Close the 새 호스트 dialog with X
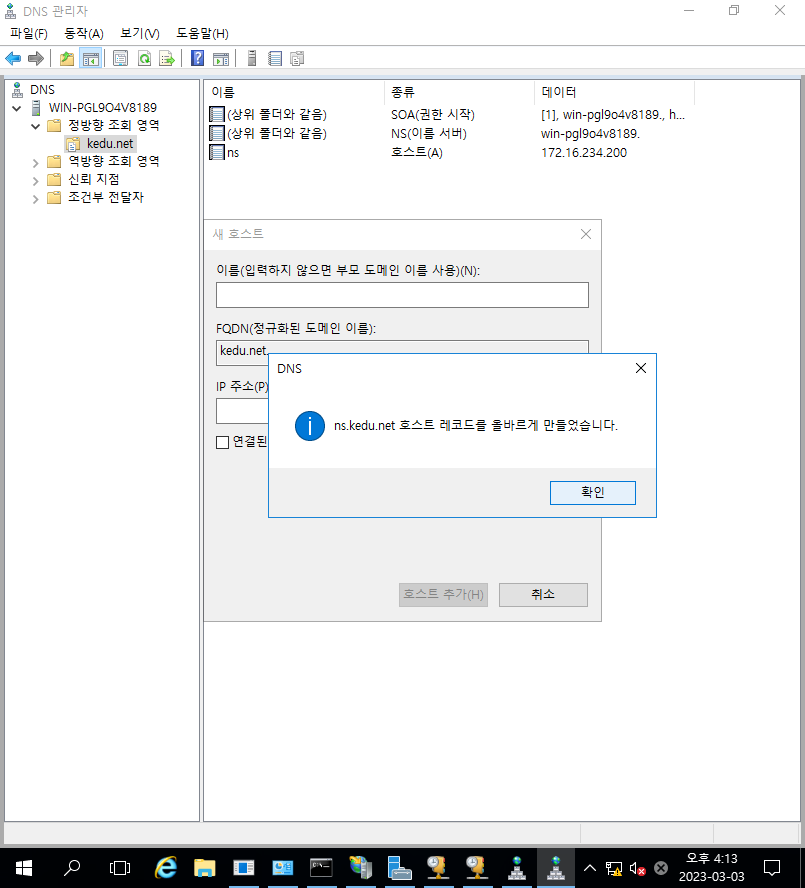The height and width of the screenshot is (888, 805). [586, 234]
